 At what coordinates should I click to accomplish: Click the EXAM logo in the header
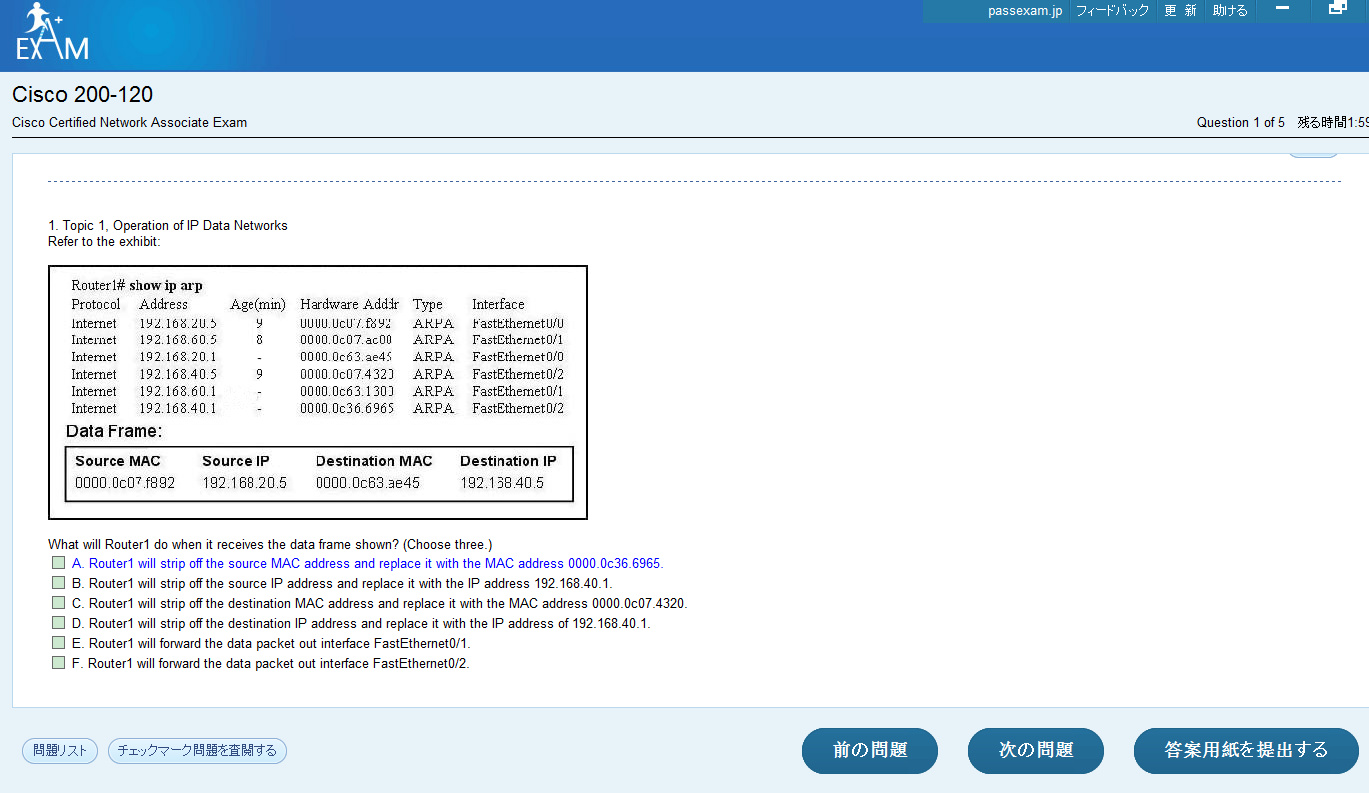[52, 32]
